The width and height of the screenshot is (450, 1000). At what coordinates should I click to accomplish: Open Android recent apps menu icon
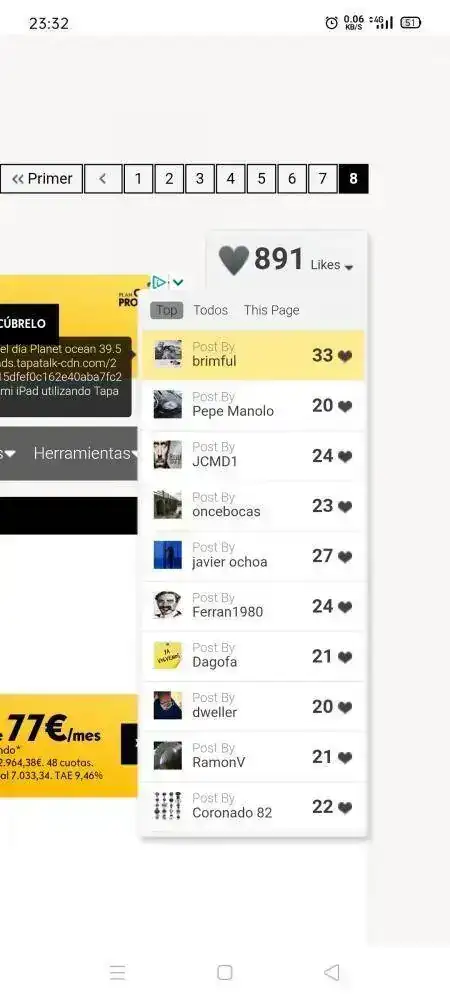point(117,972)
